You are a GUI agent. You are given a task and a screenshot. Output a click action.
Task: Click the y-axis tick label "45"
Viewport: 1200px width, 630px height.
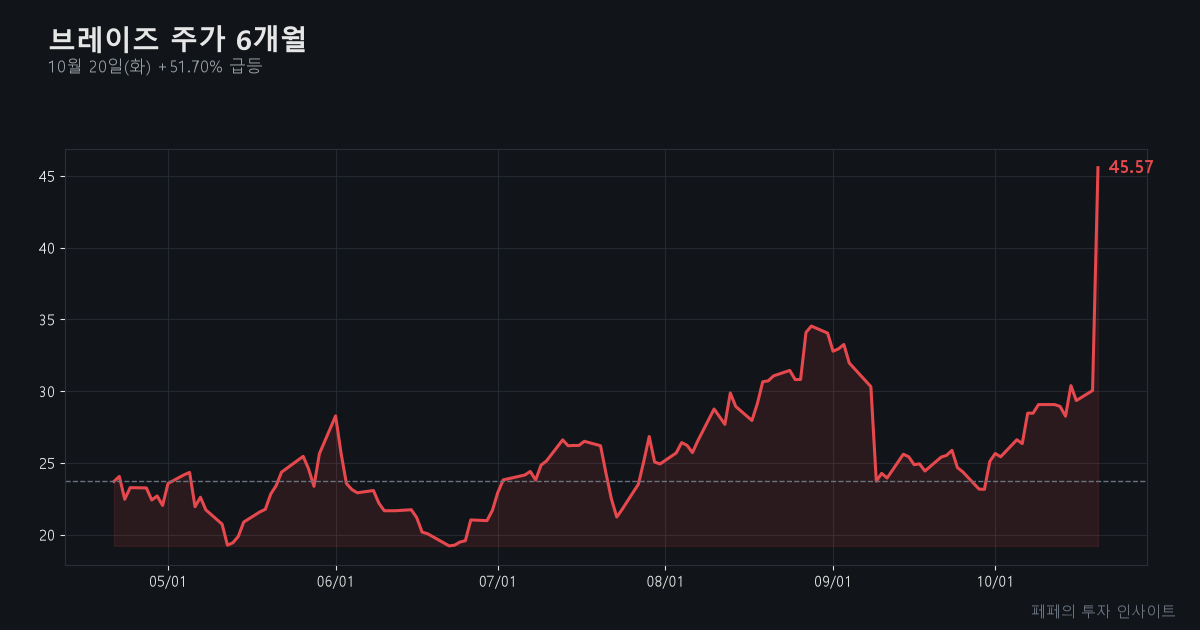[x=48, y=177]
